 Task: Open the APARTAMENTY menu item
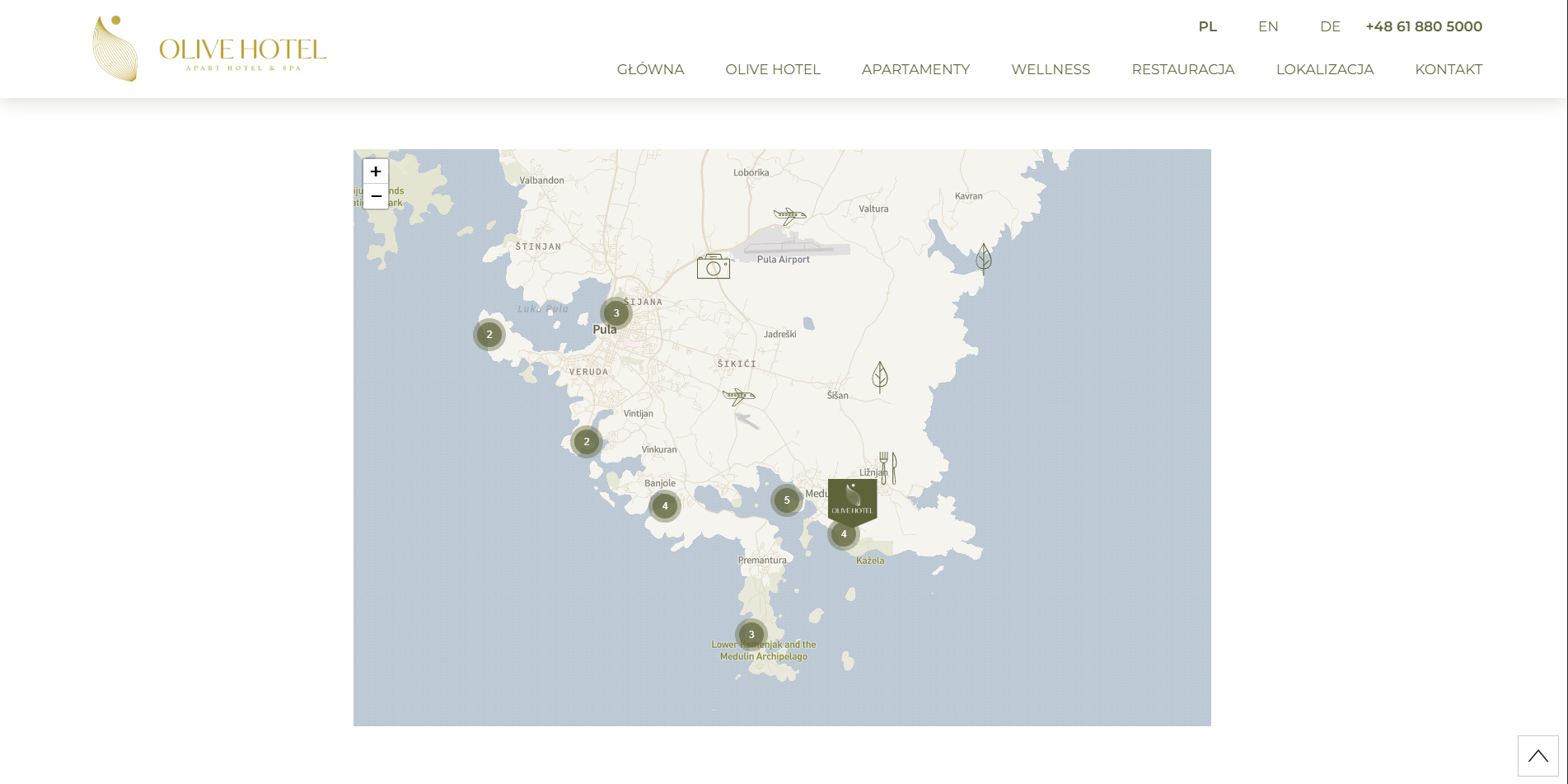(915, 69)
